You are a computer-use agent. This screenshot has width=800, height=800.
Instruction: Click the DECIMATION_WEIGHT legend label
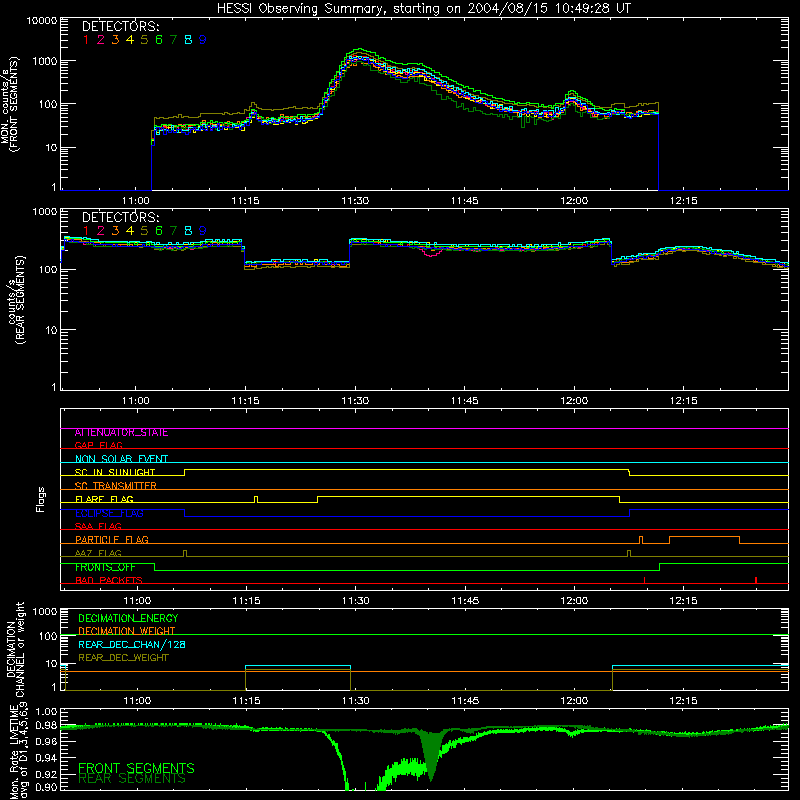click(127, 631)
